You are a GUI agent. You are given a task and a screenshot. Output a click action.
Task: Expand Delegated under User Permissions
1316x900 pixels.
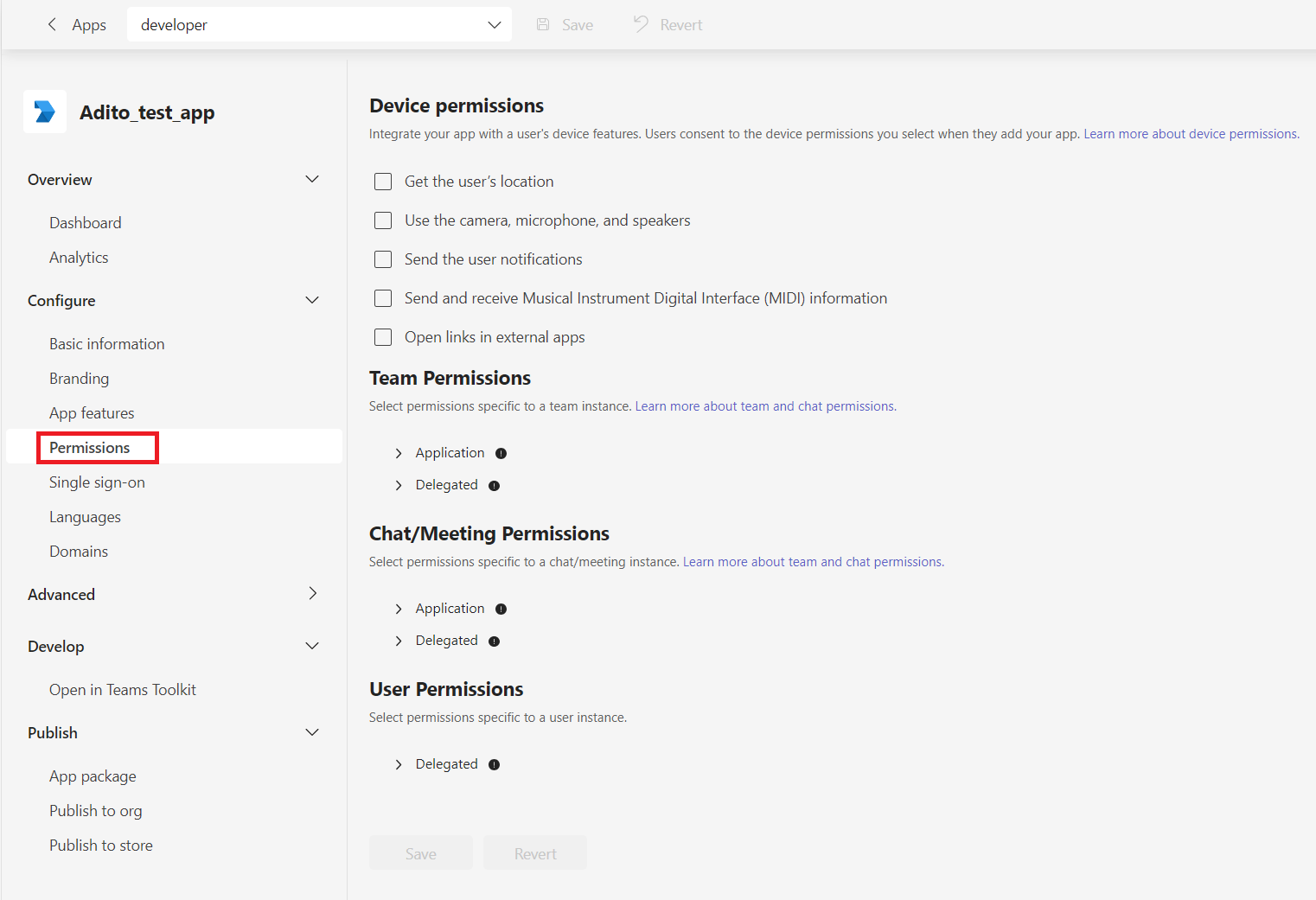point(398,764)
